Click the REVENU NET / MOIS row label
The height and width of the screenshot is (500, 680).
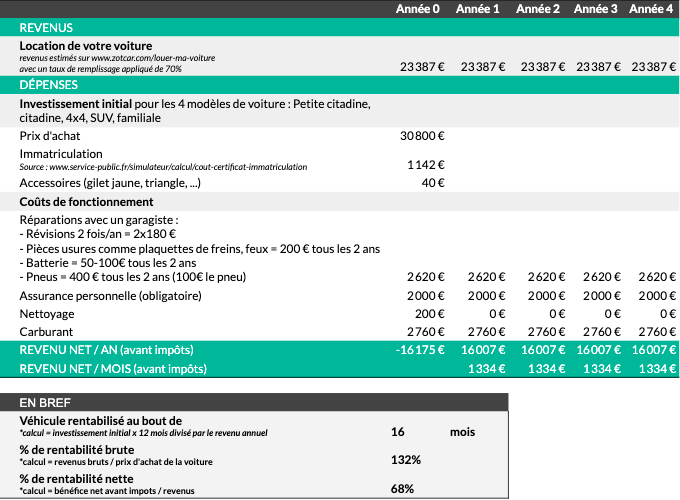point(106,369)
